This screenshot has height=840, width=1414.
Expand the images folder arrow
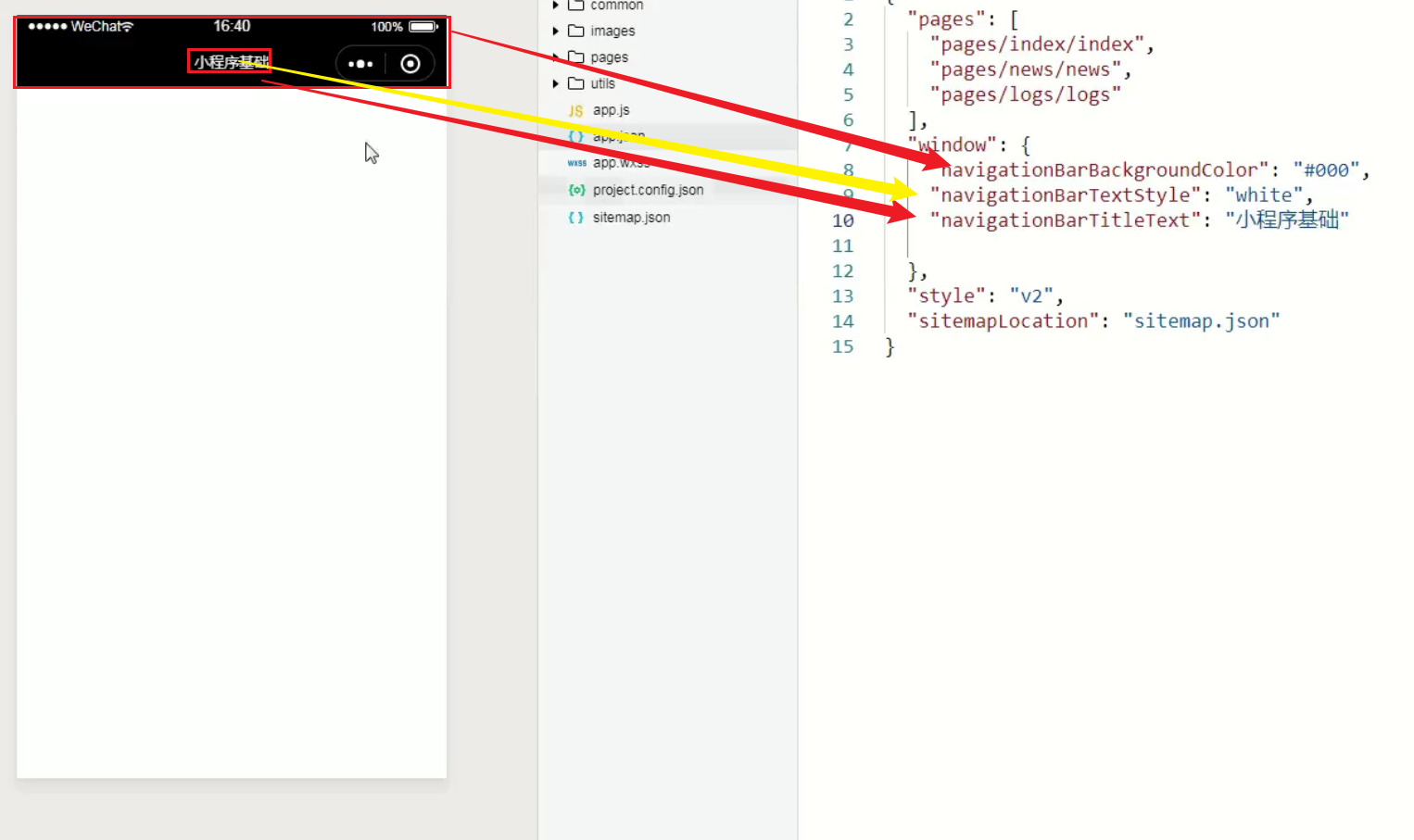(x=556, y=31)
